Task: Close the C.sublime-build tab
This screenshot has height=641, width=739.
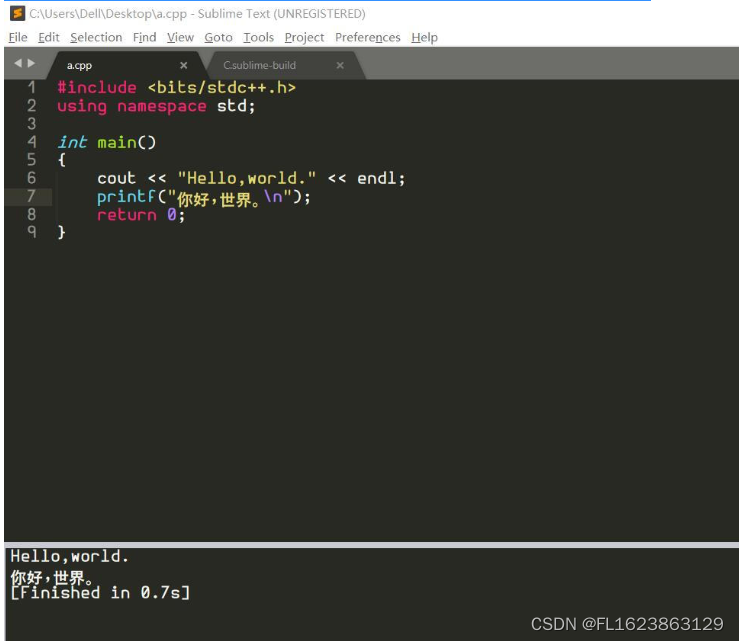Action: [340, 66]
